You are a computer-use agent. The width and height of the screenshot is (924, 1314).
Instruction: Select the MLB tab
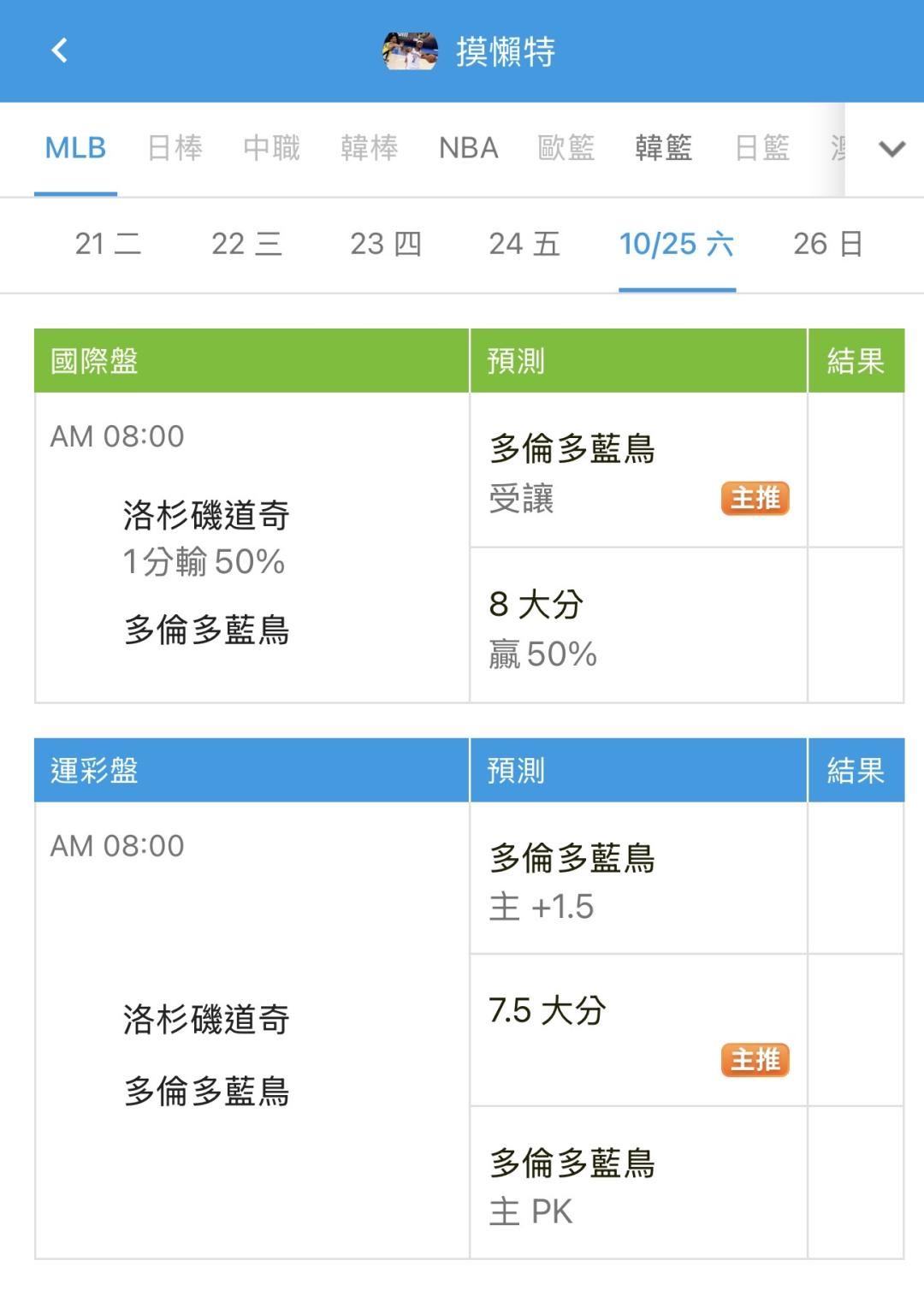coord(75,148)
